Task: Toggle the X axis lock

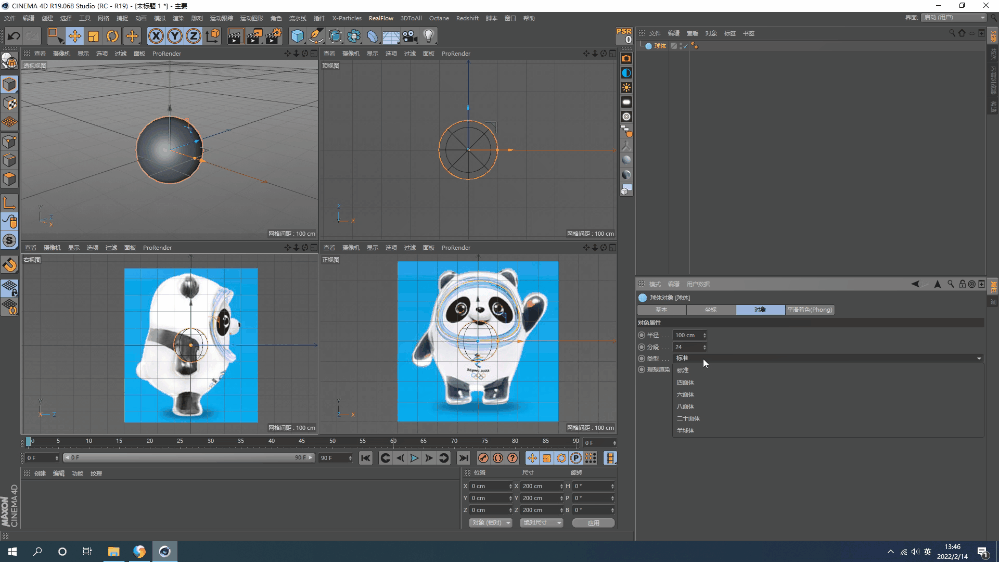Action: [x=155, y=36]
